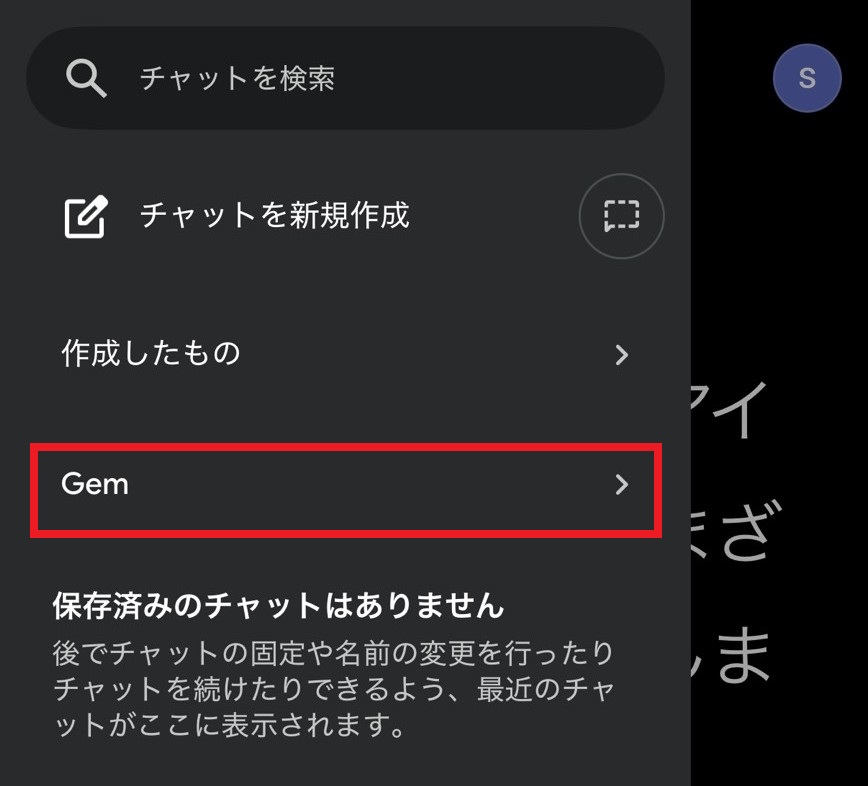Tap the partially hidden ま character behind drawer

[x=745, y=655]
